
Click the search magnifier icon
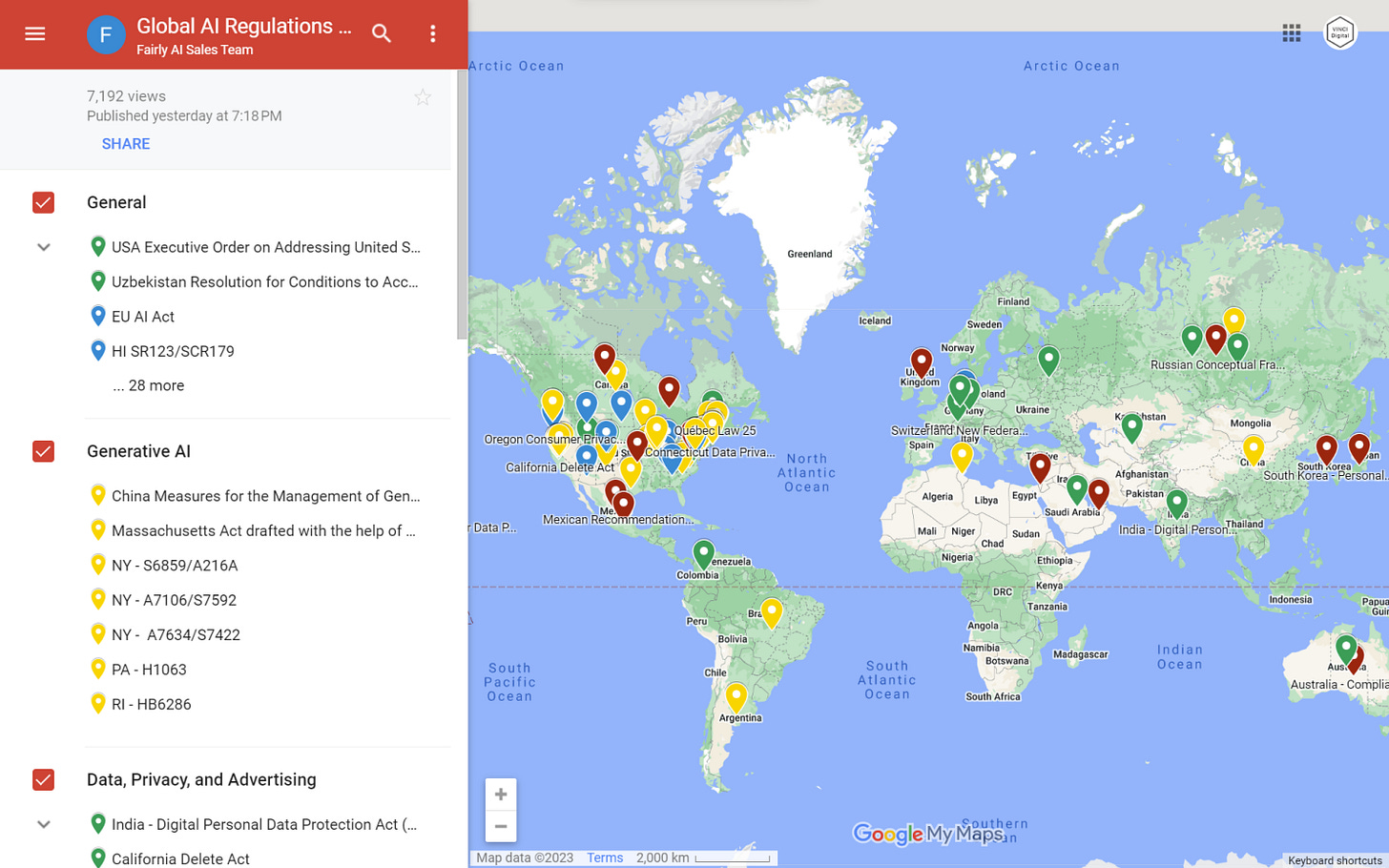tap(382, 33)
